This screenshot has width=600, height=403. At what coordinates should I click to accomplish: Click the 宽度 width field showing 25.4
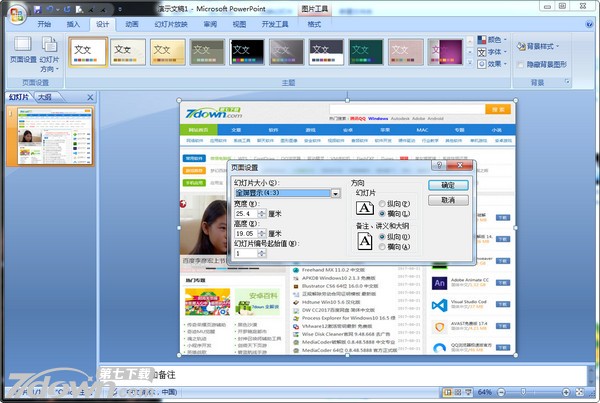(x=246, y=214)
